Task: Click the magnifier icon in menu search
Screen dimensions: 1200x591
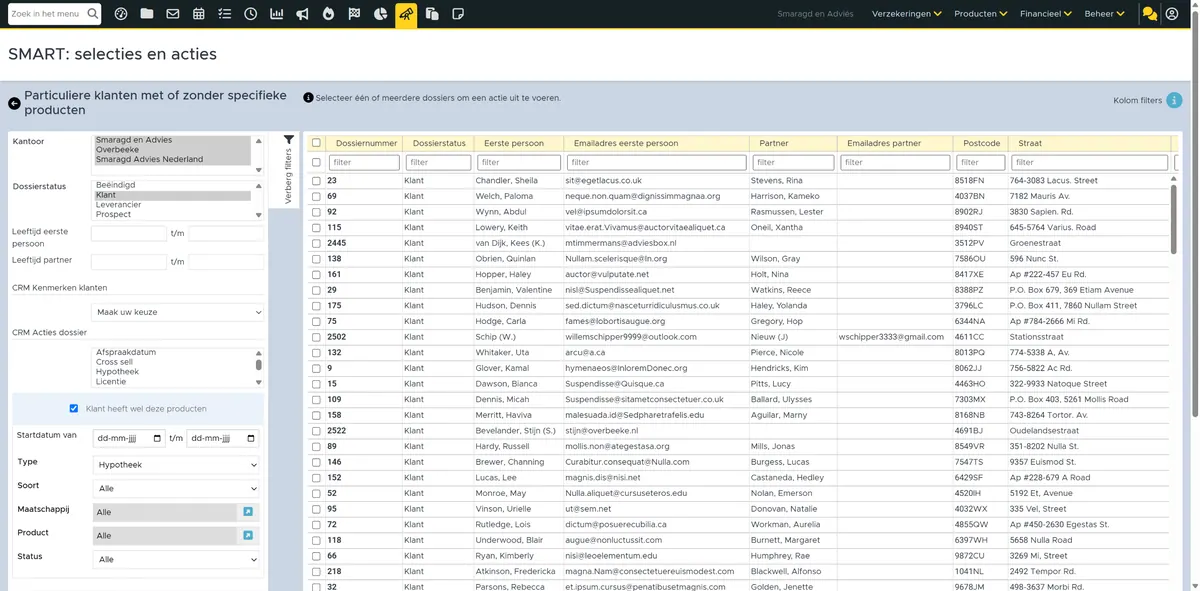Action: pos(92,14)
